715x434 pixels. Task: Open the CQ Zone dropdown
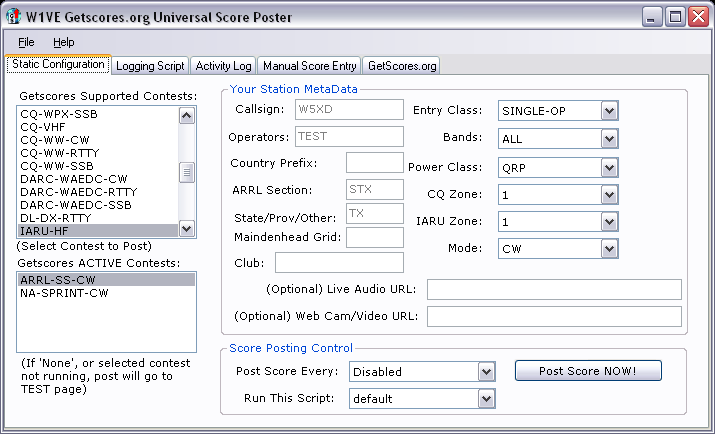click(x=558, y=195)
